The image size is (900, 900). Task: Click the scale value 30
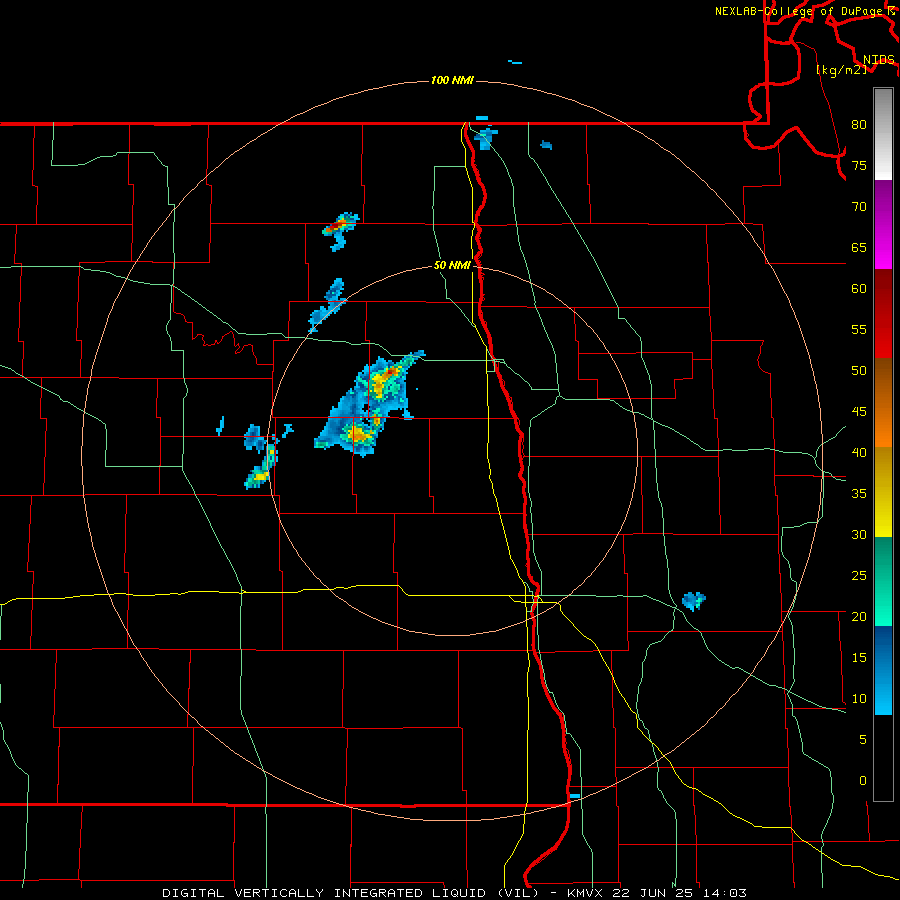pos(859,534)
